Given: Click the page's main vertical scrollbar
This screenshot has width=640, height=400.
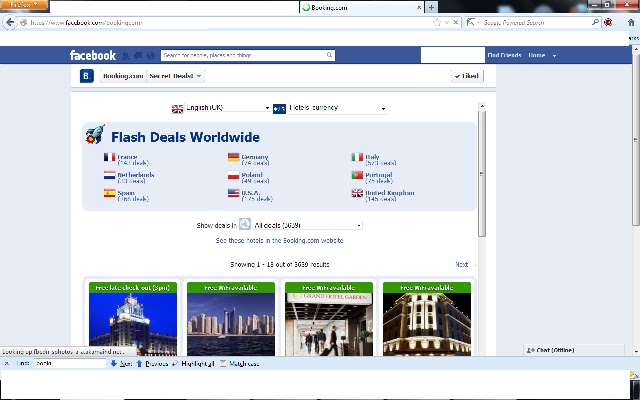Looking at the screenshot, I should click(x=636, y=139).
